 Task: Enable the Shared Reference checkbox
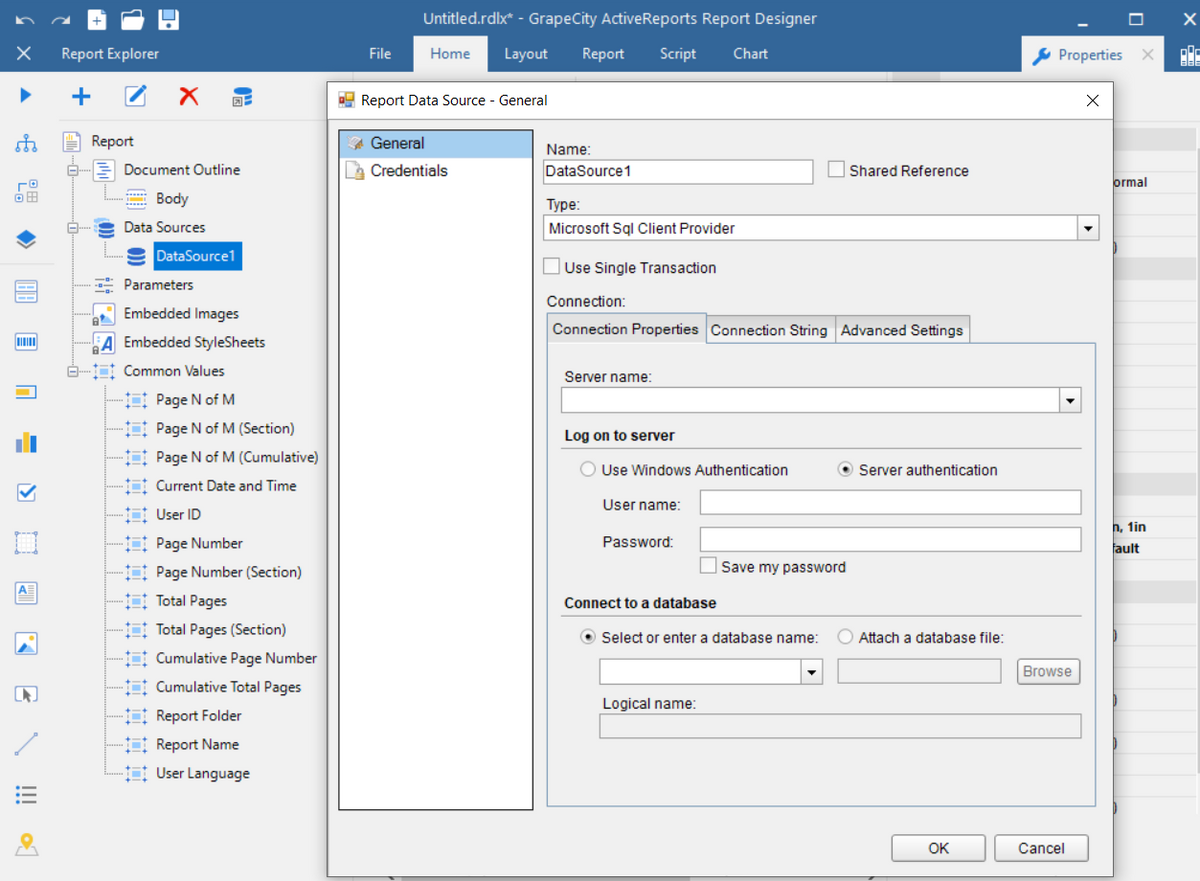pos(836,169)
